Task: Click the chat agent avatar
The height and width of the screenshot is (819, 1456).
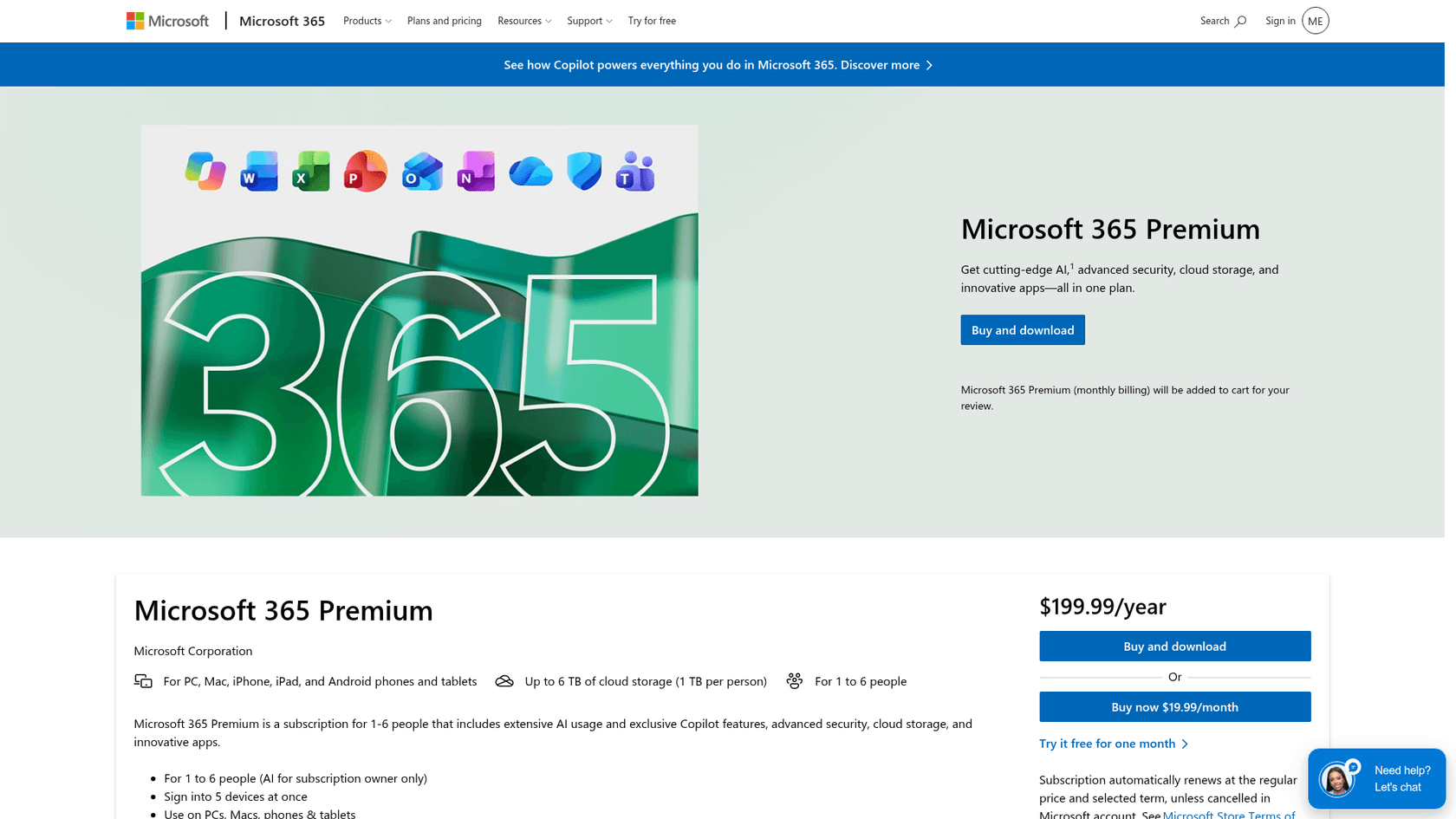Action: (1336, 779)
